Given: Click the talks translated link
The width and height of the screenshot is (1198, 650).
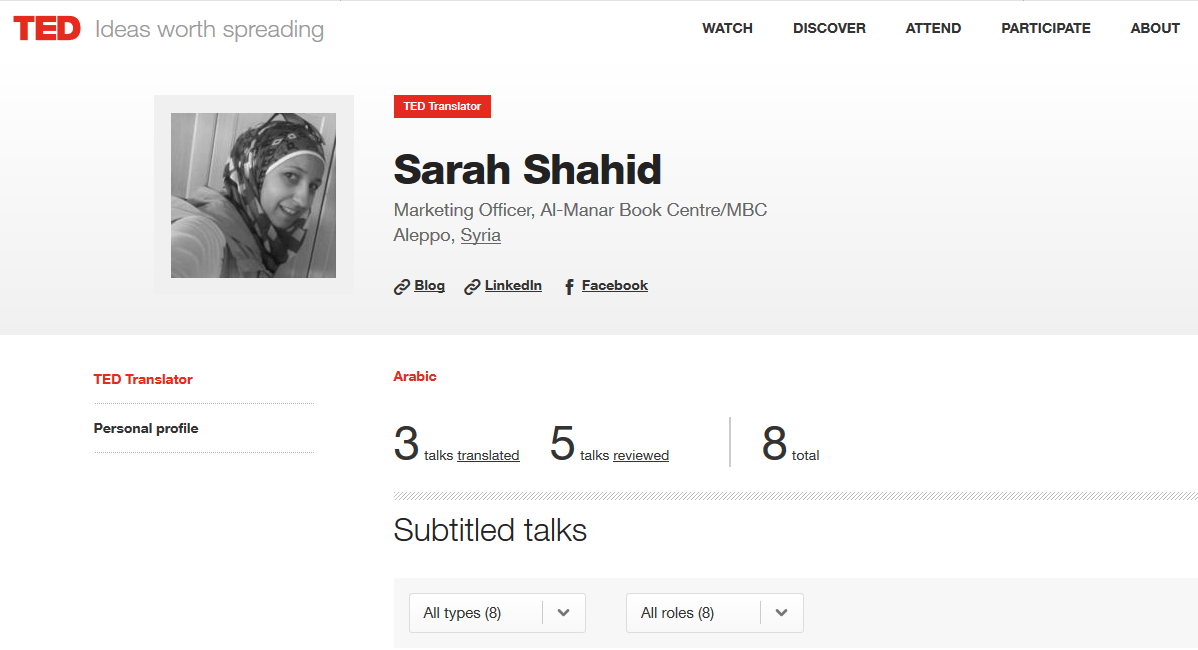Looking at the screenshot, I should coord(488,455).
